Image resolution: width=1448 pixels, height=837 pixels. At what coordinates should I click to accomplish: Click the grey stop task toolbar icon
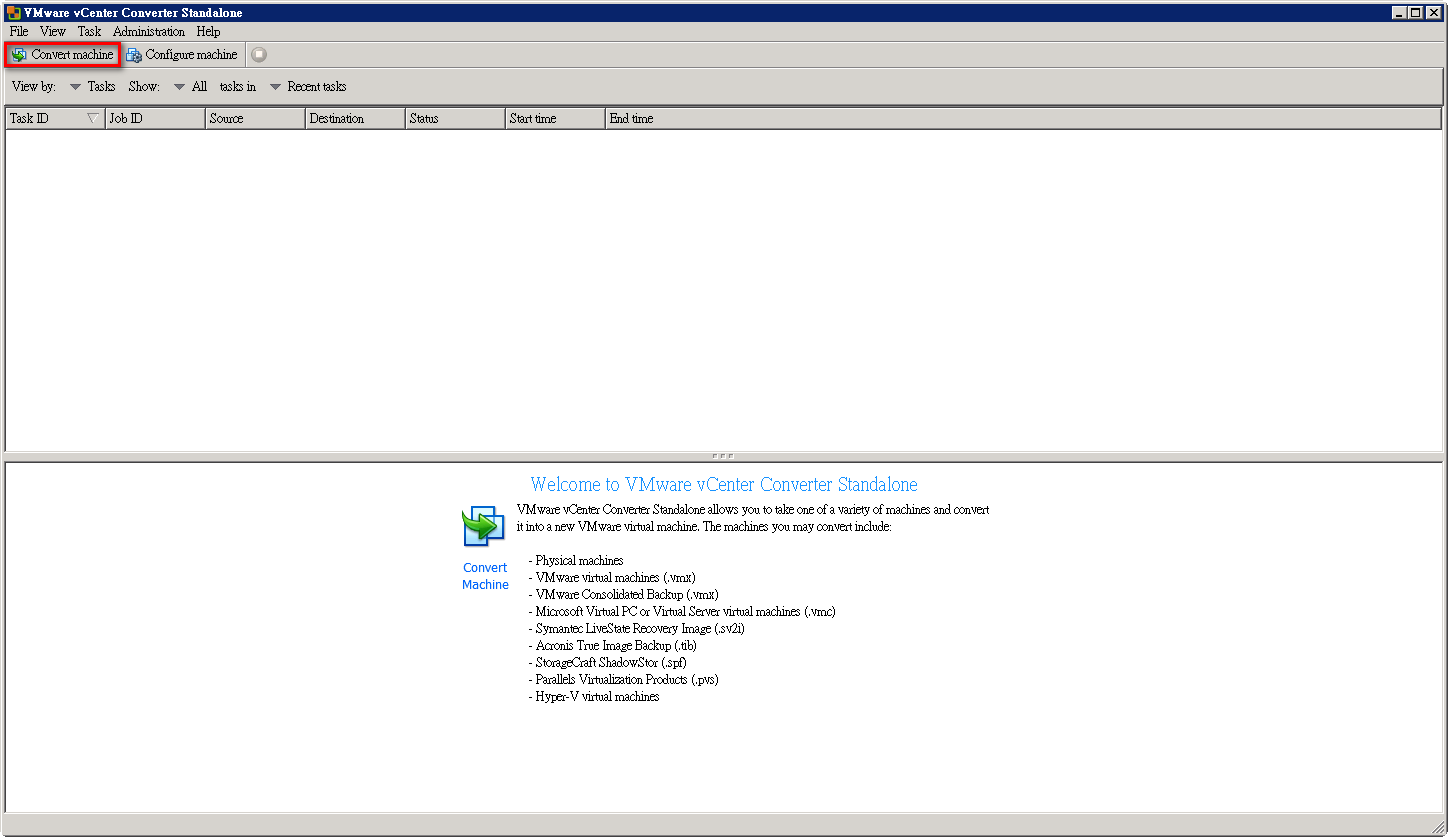point(259,55)
